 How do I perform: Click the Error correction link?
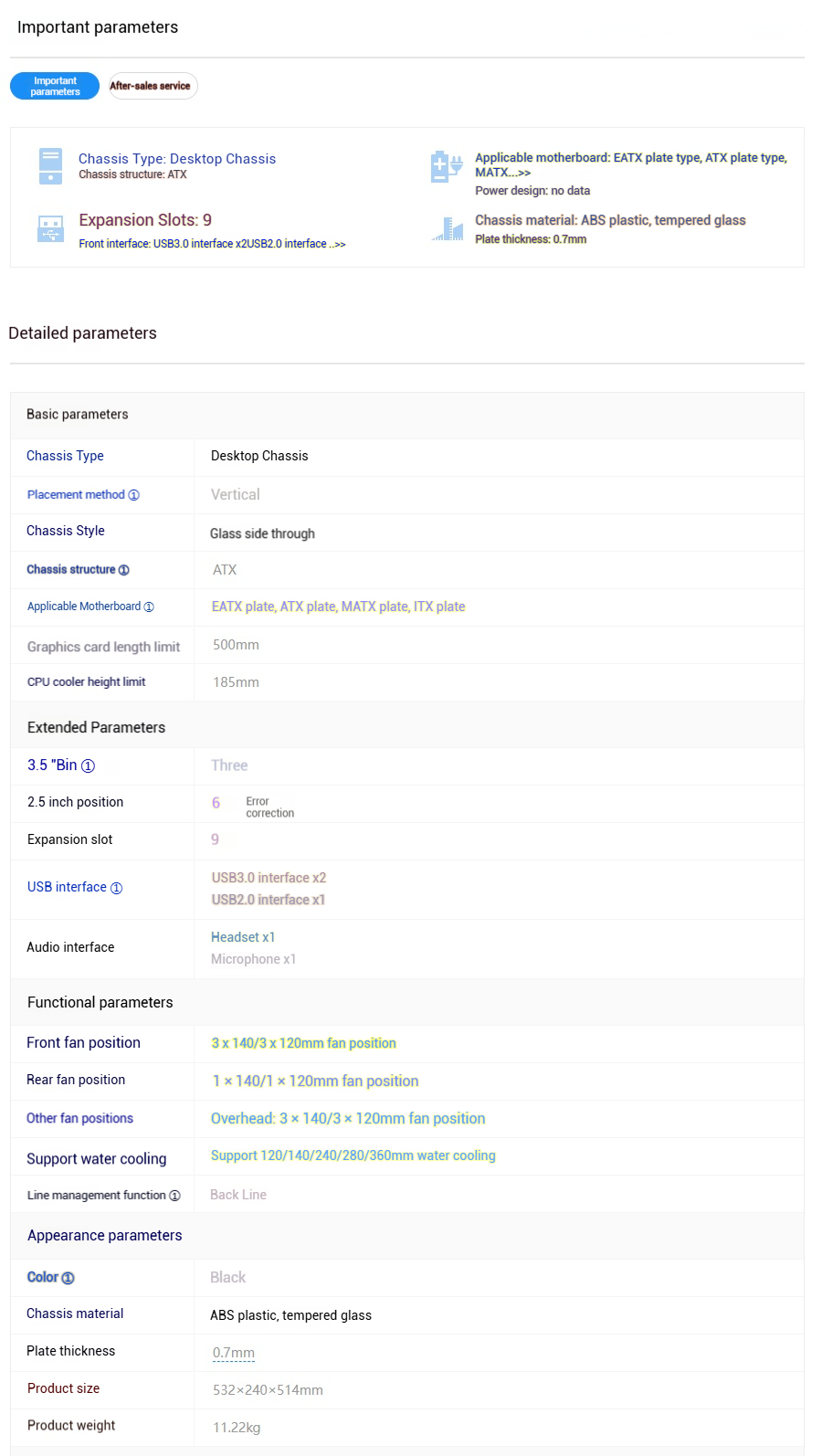[x=269, y=807]
